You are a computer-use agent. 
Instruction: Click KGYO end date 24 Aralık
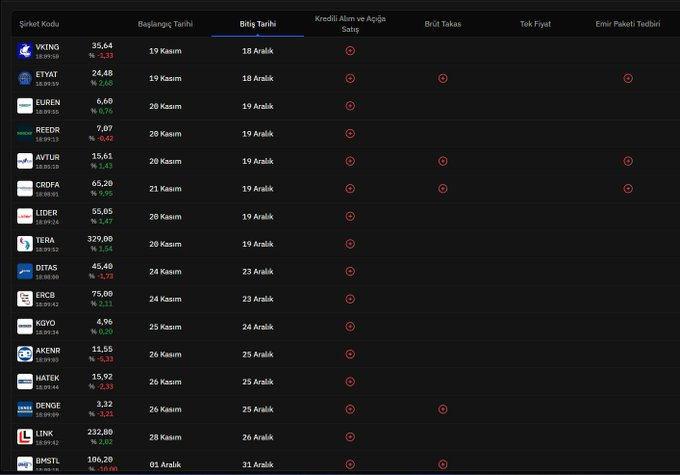(258, 327)
